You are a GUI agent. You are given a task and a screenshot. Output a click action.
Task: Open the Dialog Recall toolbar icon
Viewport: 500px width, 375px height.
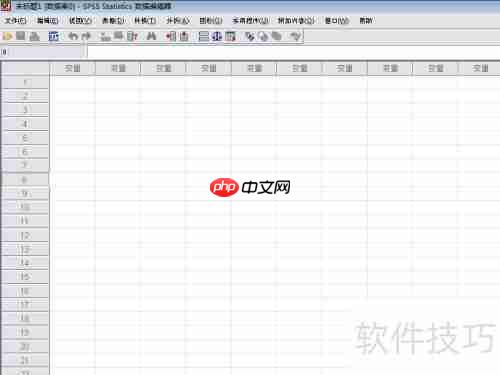53,36
